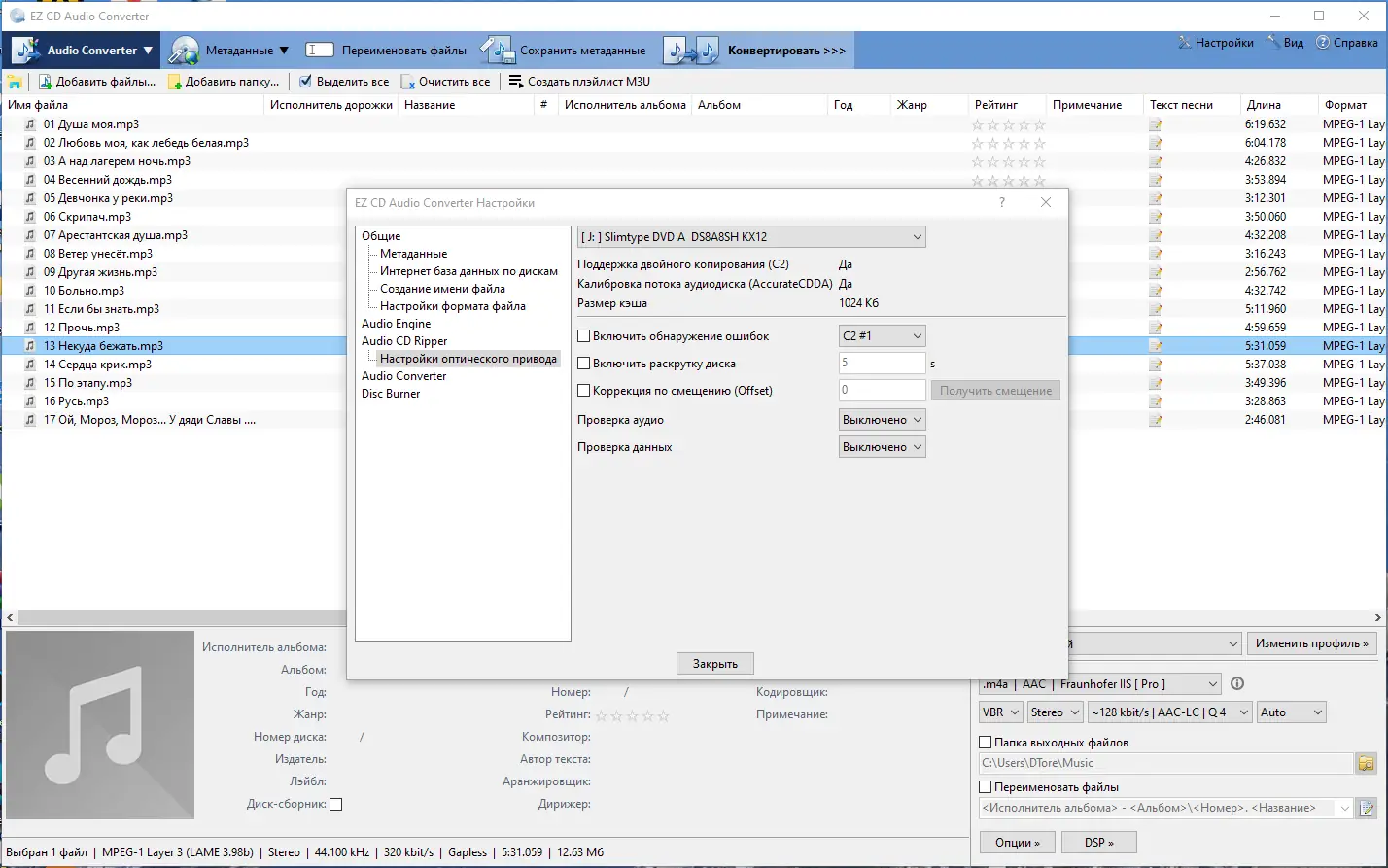Open the Вид menu icon

pyautogui.click(x=1274, y=43)
